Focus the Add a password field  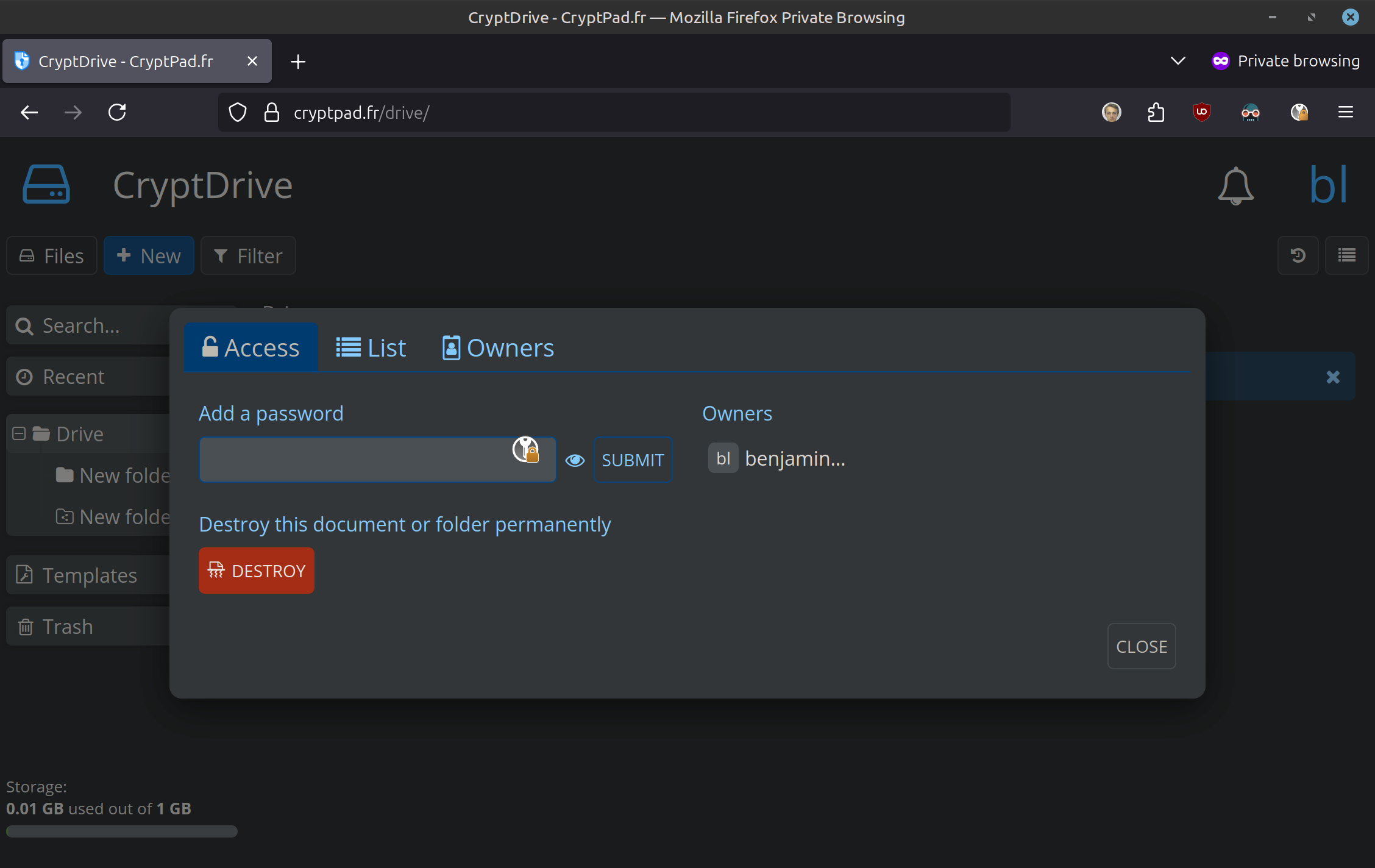(354, 460)
